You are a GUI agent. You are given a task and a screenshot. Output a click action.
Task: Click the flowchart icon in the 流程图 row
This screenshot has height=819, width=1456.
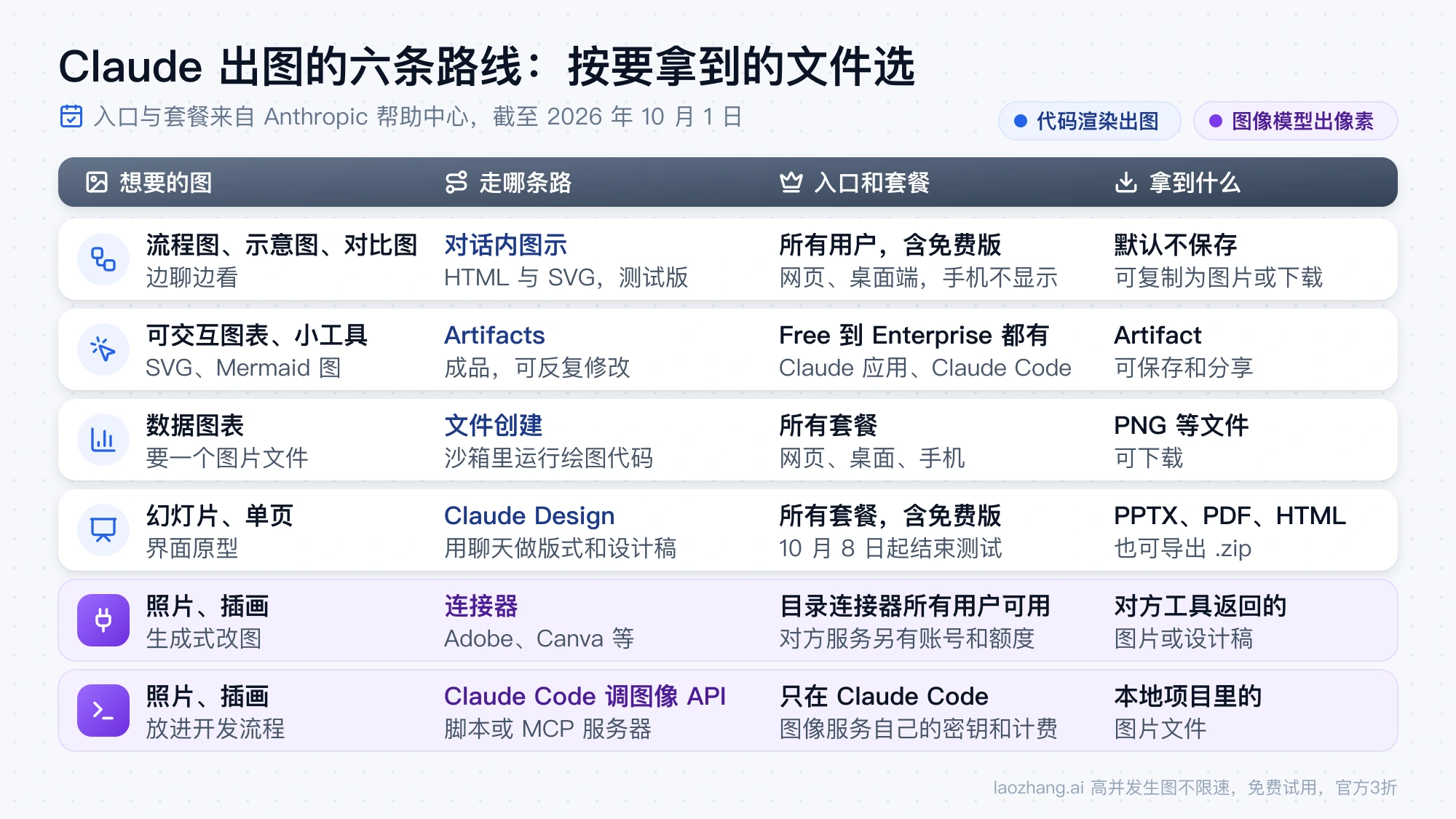point(103,259)
